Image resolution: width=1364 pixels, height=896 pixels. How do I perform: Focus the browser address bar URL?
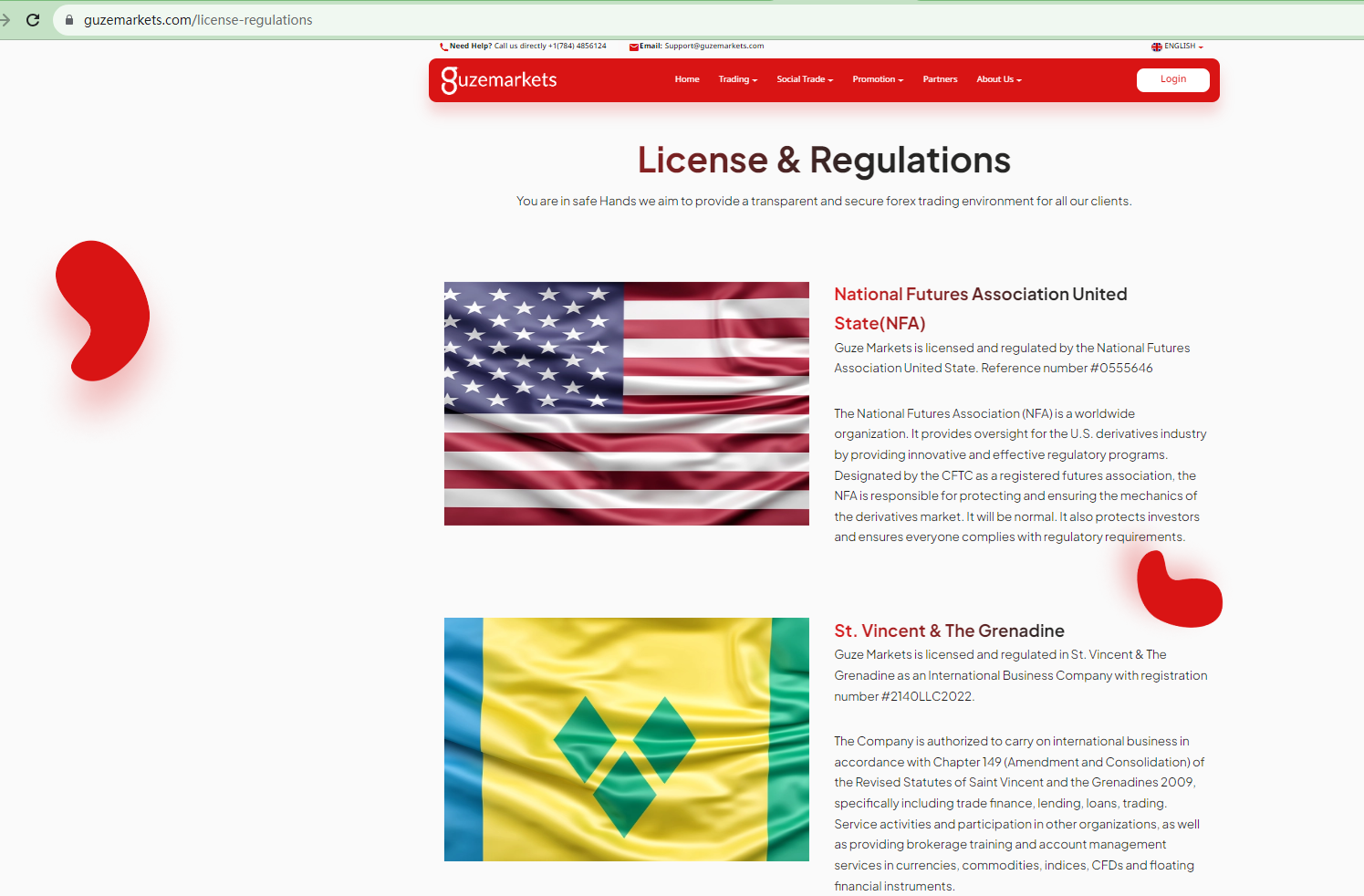[198, 20]
